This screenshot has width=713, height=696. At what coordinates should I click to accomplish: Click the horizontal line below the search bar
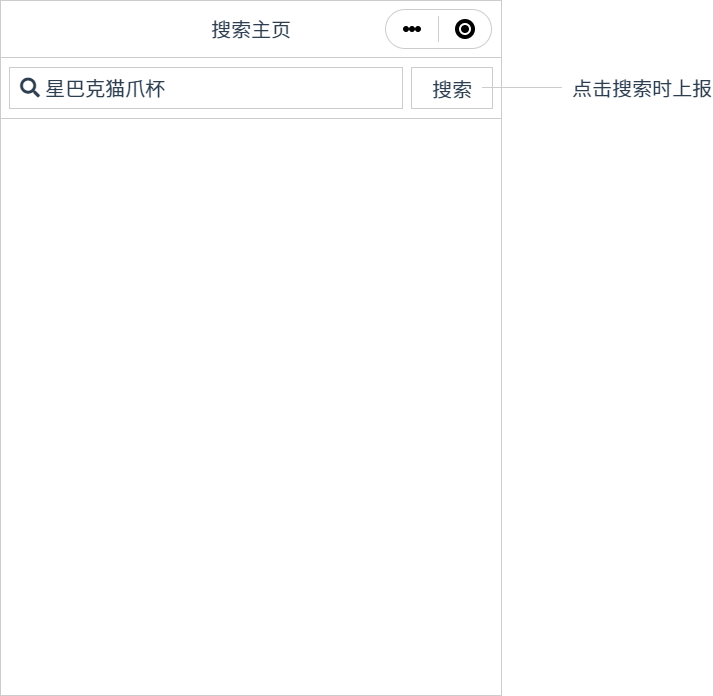tap(251, 118)
